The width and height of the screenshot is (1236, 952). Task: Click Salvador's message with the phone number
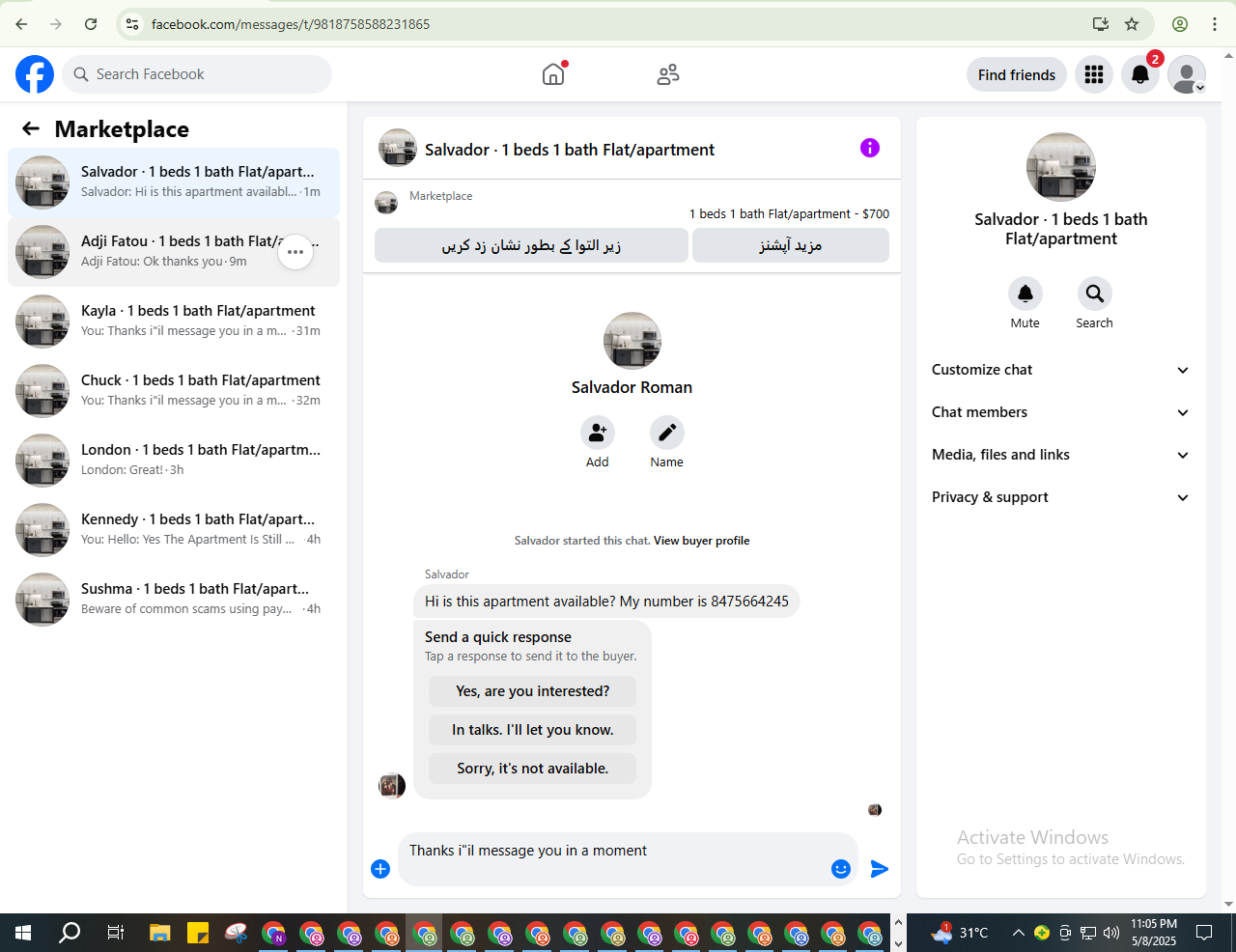[606, 602]
